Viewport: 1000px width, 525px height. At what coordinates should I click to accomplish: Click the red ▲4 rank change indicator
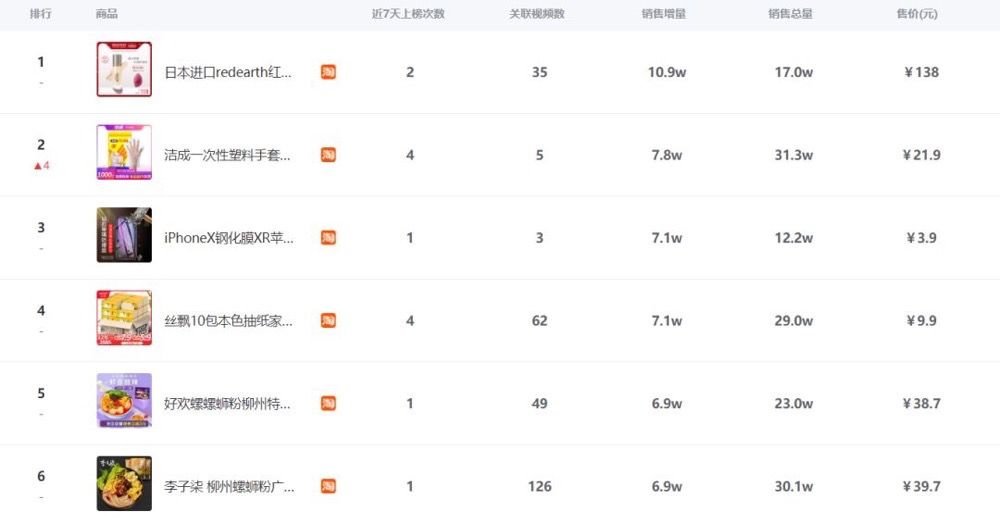click(41, 166)
